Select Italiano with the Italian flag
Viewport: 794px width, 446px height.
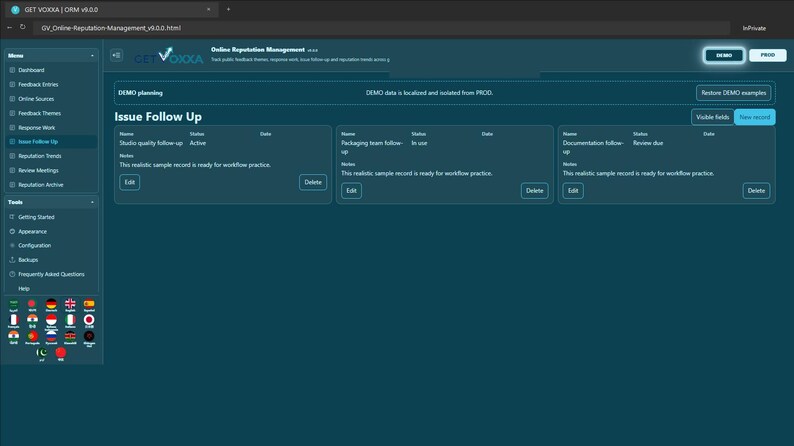click(70, 321)
